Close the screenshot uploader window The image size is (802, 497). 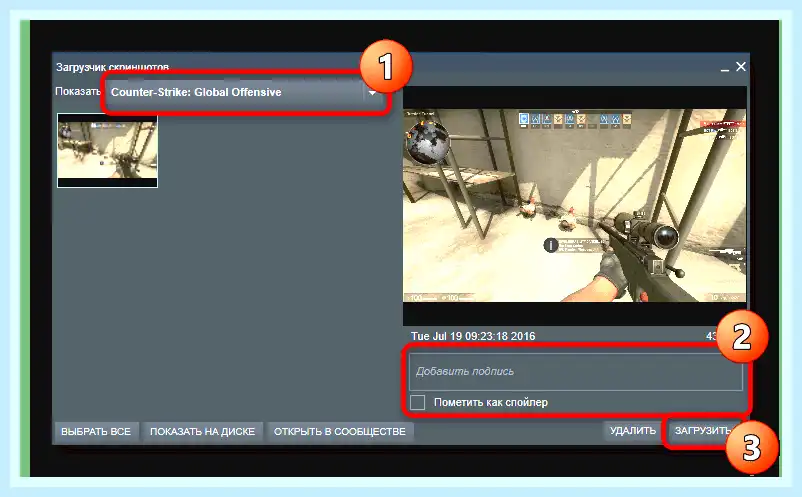(x=741, y=67)
